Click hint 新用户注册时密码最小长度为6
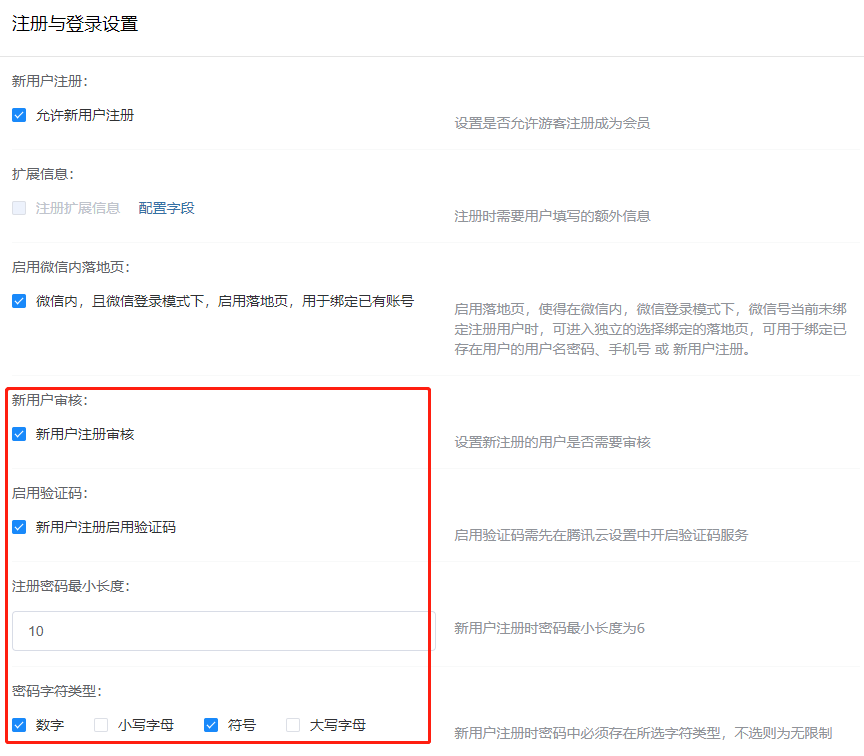 (x=549, y=628)
